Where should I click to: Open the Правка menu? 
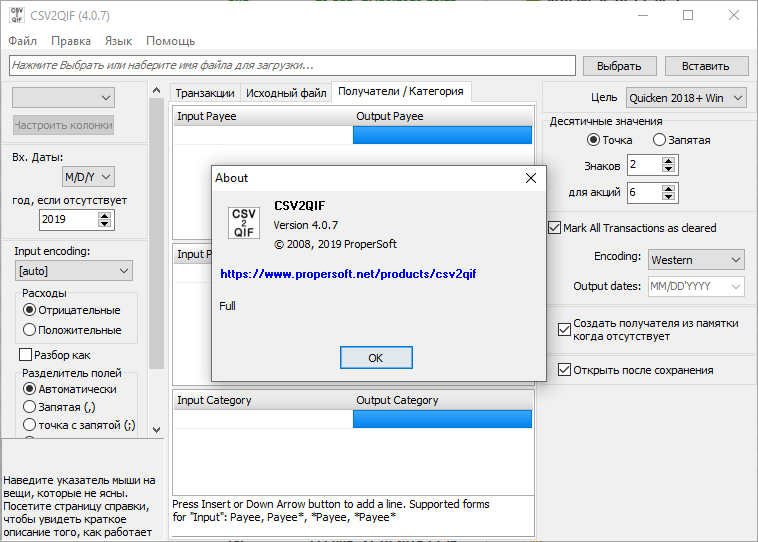(x=71, y=41)
